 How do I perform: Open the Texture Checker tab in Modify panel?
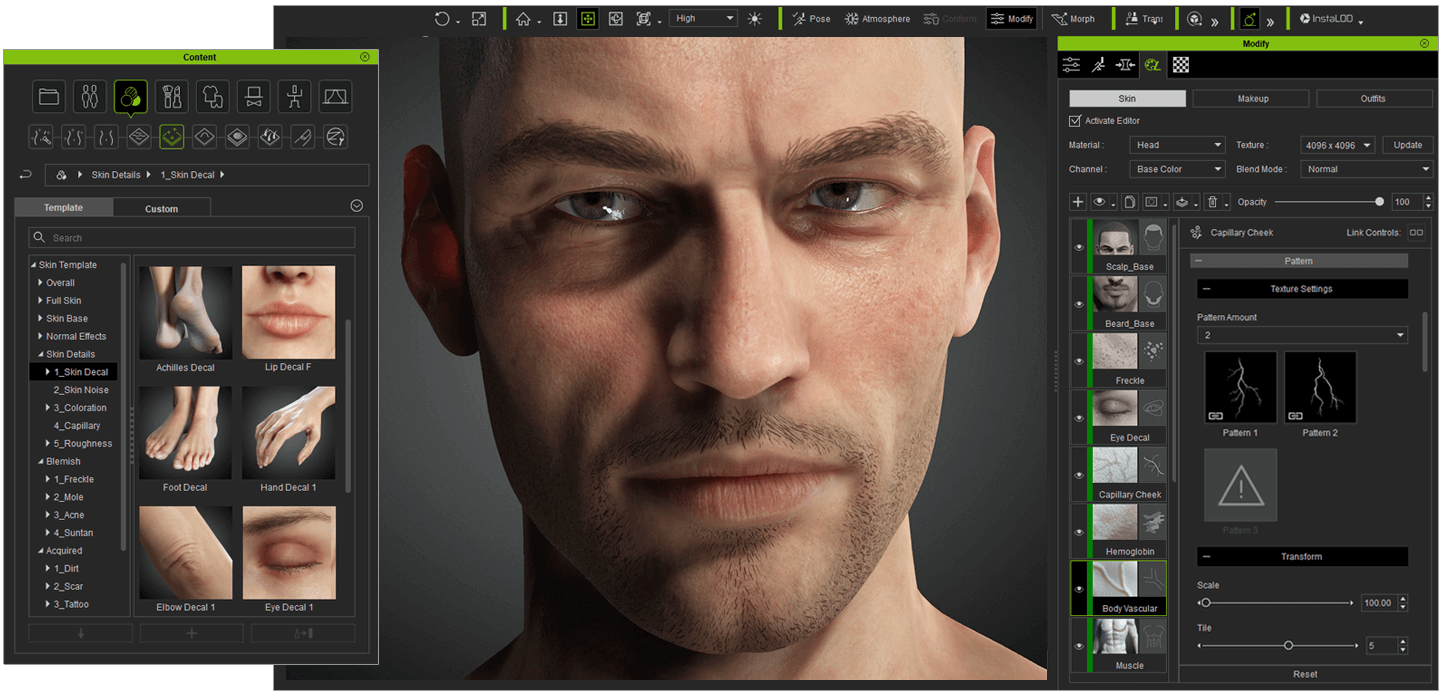(x=1180, y=64)
